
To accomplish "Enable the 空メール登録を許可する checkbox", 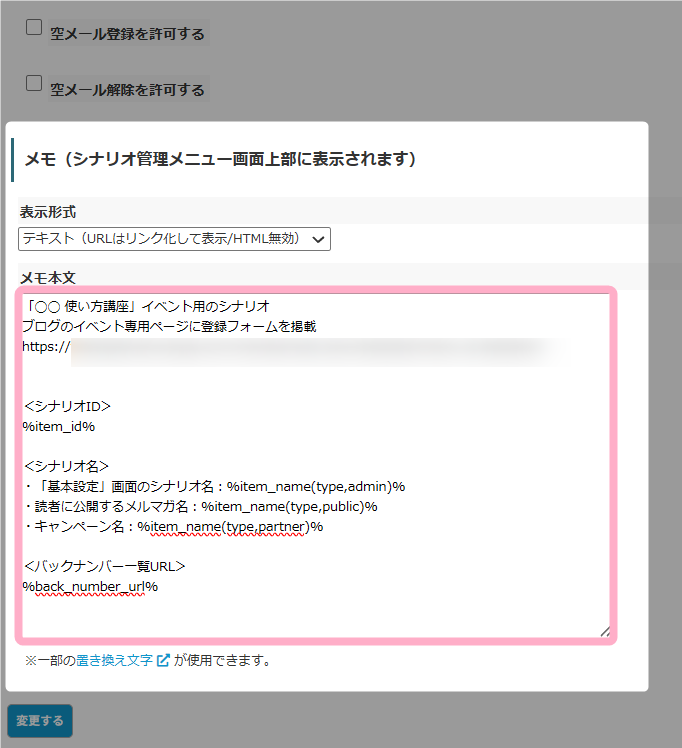I will pyautogui.click(x=34, y=28).
